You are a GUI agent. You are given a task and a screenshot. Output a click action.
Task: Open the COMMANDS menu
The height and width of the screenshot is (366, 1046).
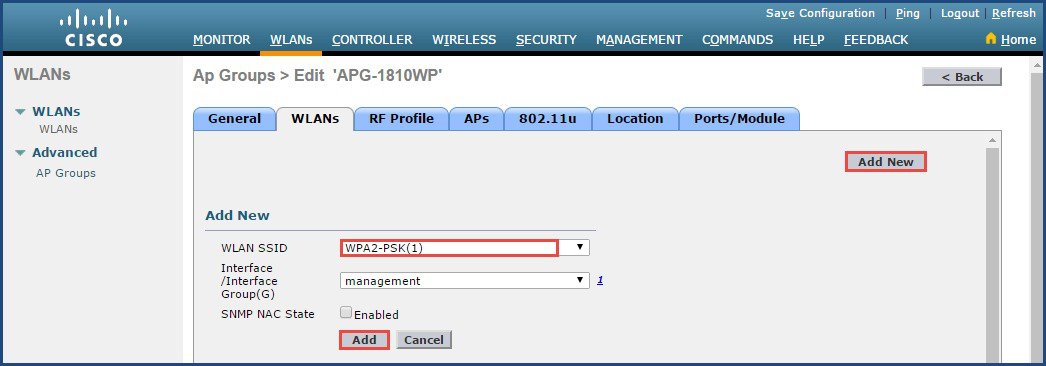pos(737,39)
